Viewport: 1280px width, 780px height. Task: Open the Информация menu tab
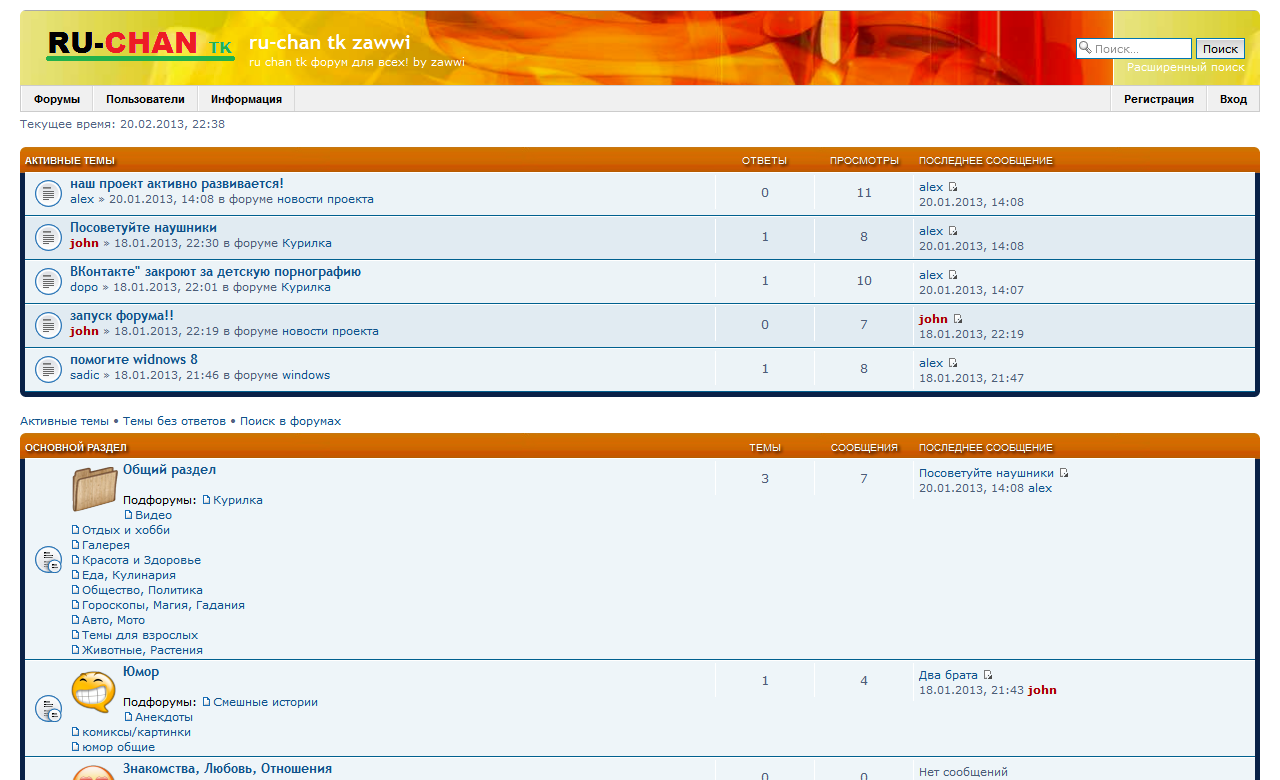tap(246, 99)
